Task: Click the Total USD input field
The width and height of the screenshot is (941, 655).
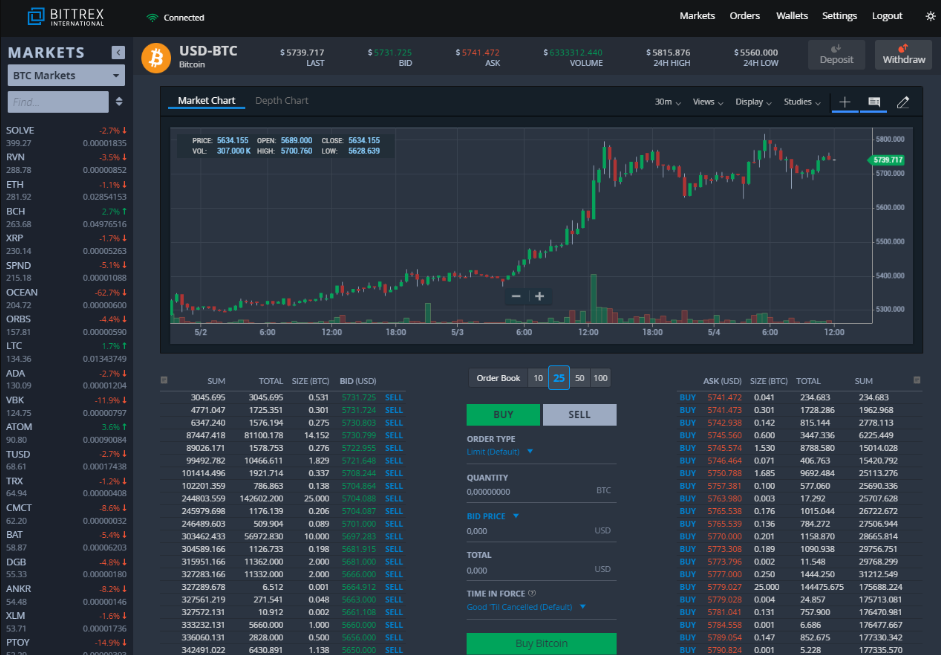Action: (x=540, y=570)
